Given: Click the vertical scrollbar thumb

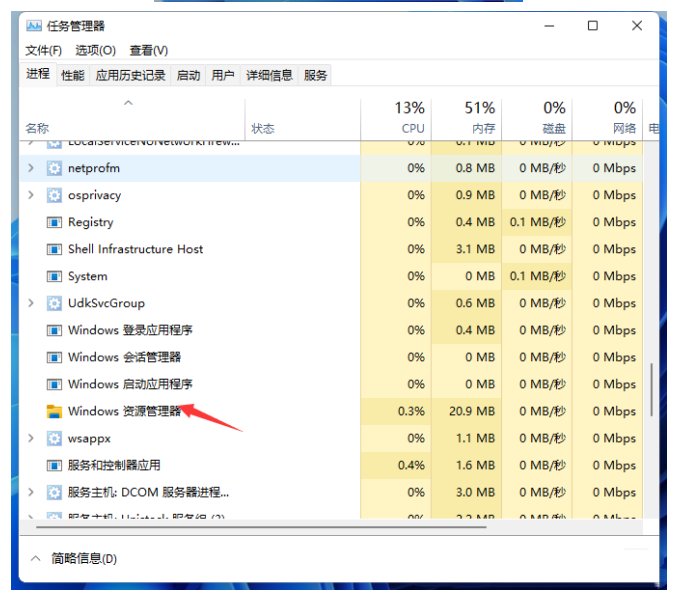Looking at the screenshot, I should [x=652, y=390].
